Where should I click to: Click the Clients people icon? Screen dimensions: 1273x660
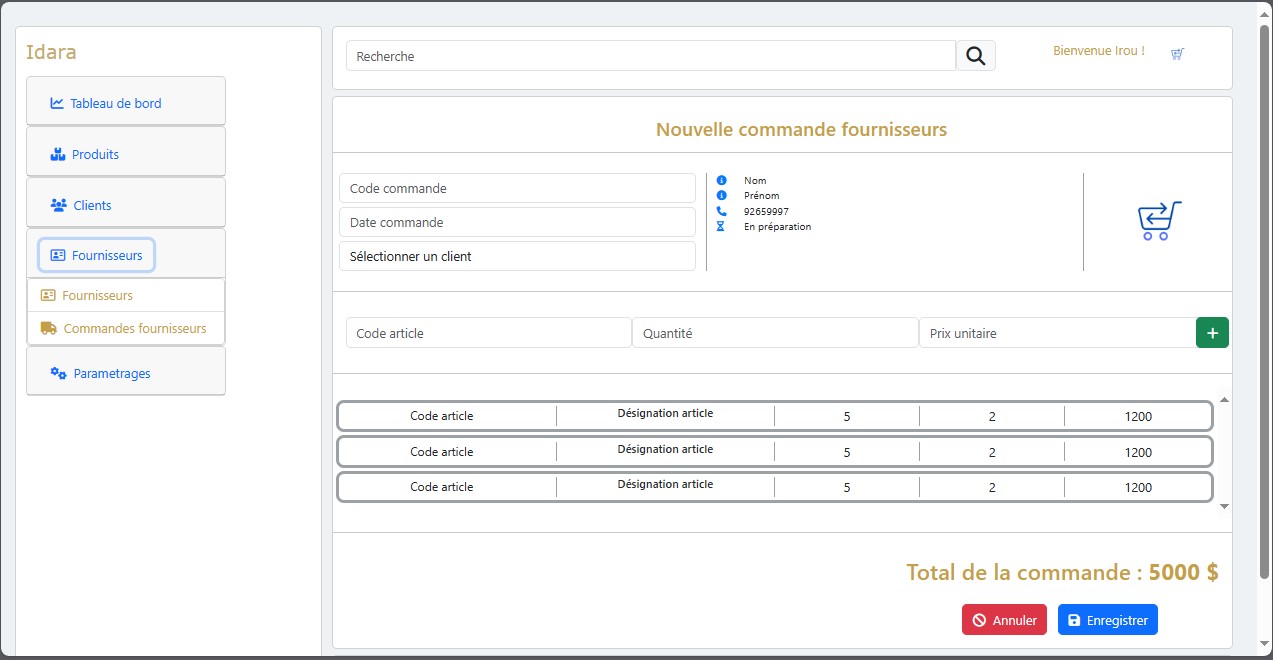(60, 205)
